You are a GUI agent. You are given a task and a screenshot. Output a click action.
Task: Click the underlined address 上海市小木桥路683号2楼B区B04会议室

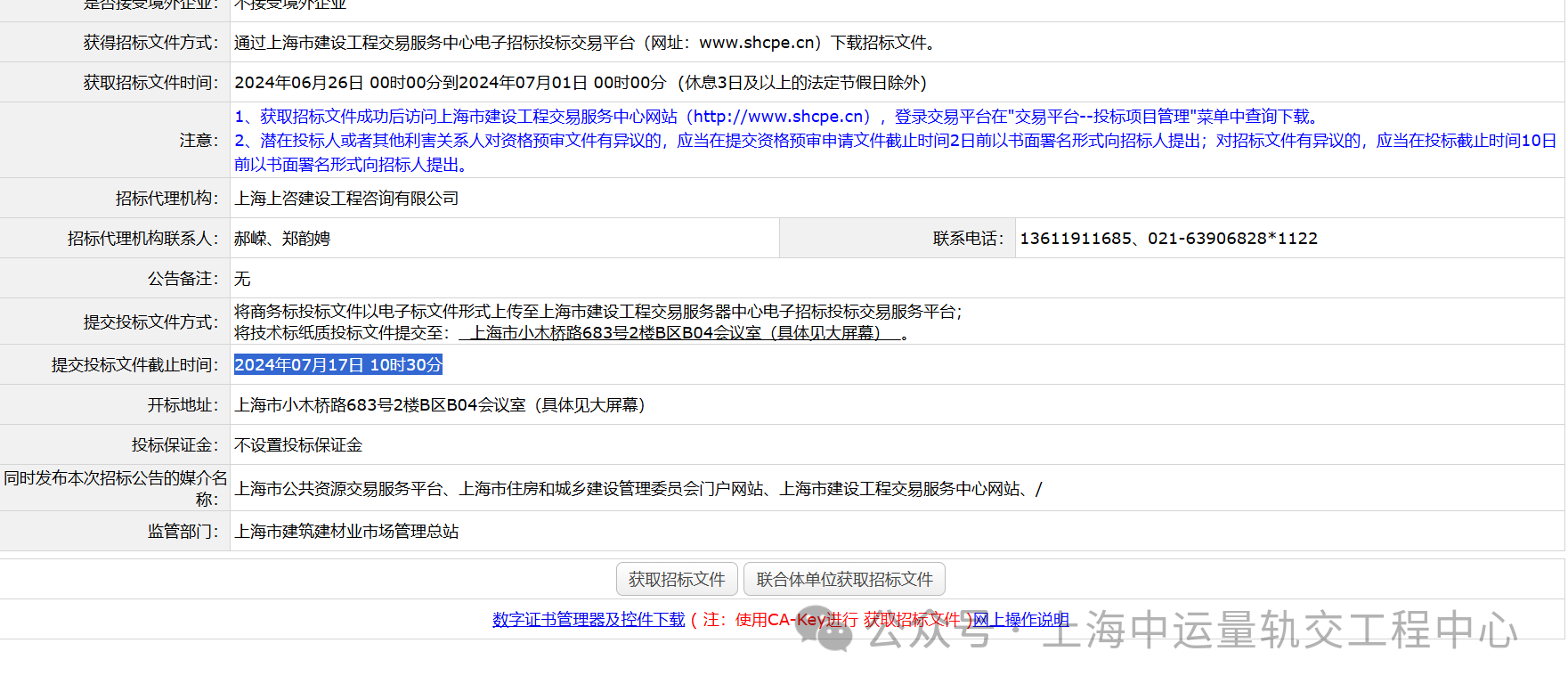(x=680, y=332)
